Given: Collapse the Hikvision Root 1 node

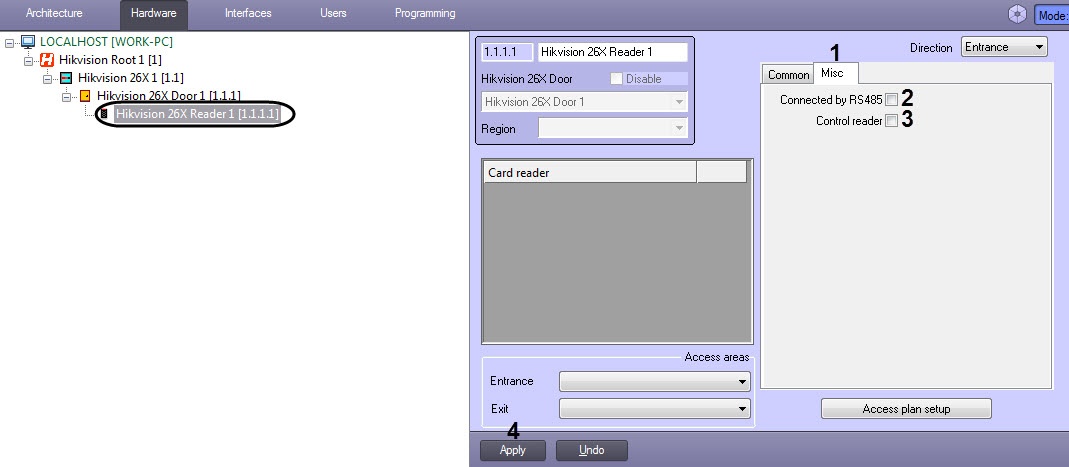Looking at the screenshot, I should coord(28,60).
